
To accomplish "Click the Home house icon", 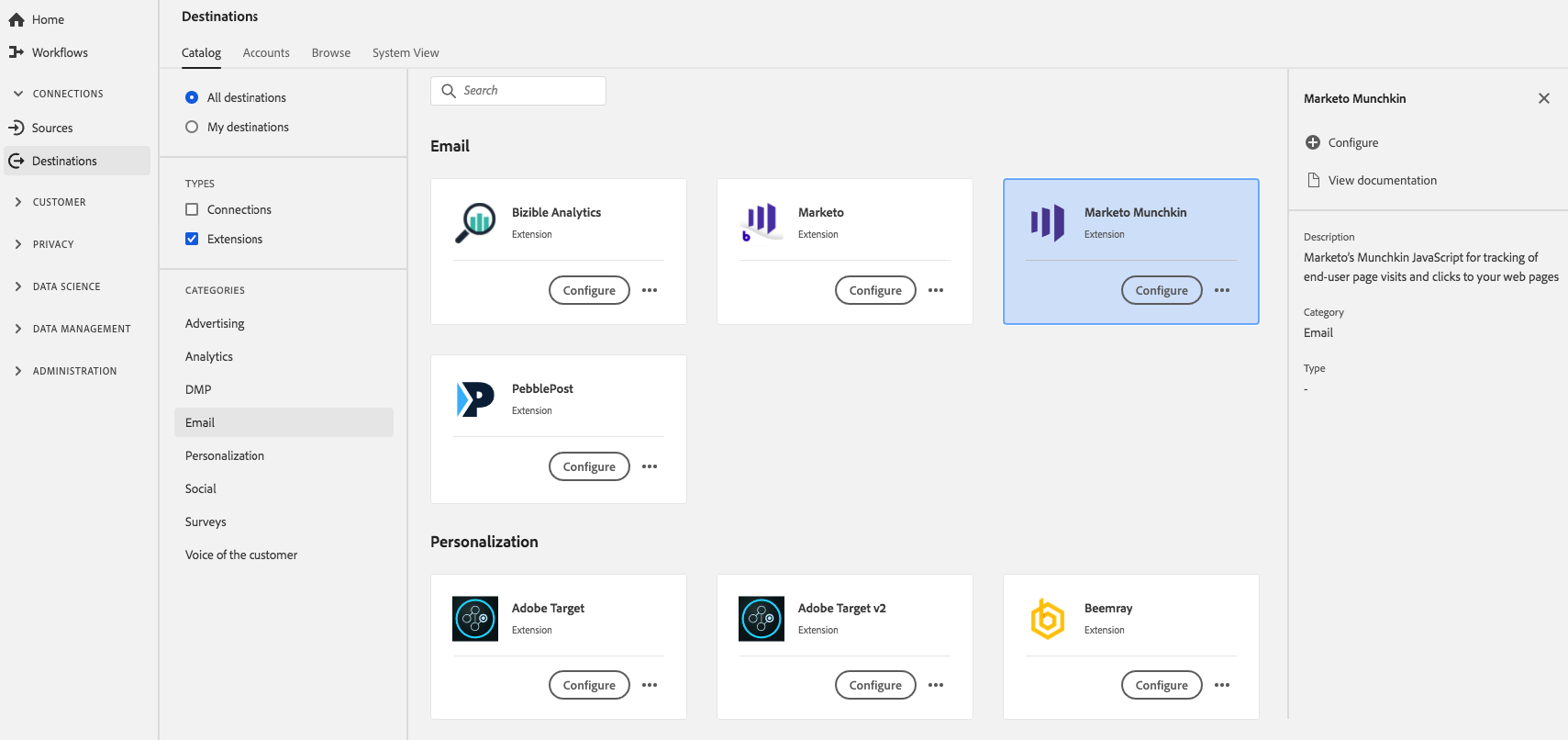I will coord(17,19).
